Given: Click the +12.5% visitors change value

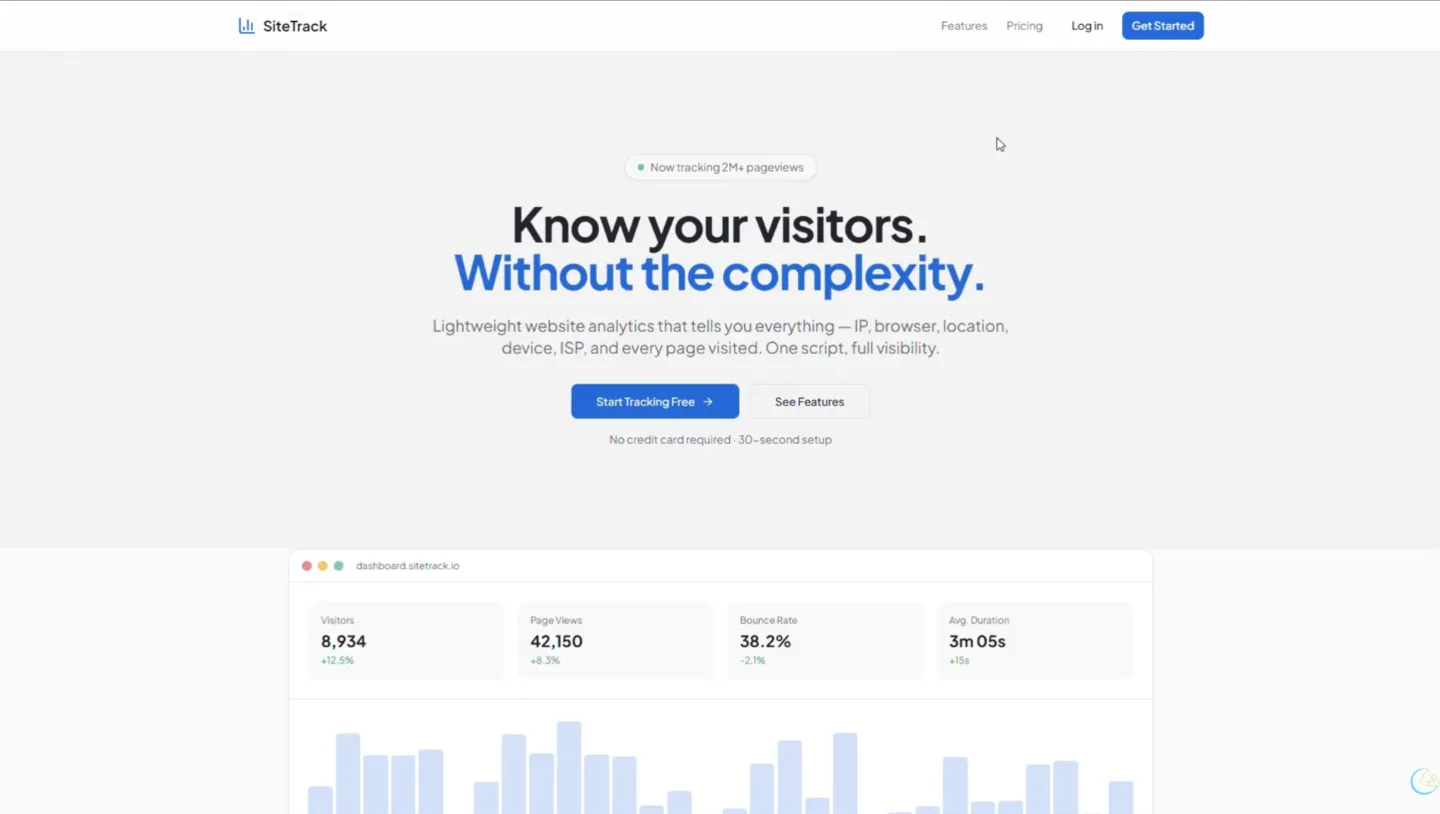Looking at the screenshot, I should (337, 661).
